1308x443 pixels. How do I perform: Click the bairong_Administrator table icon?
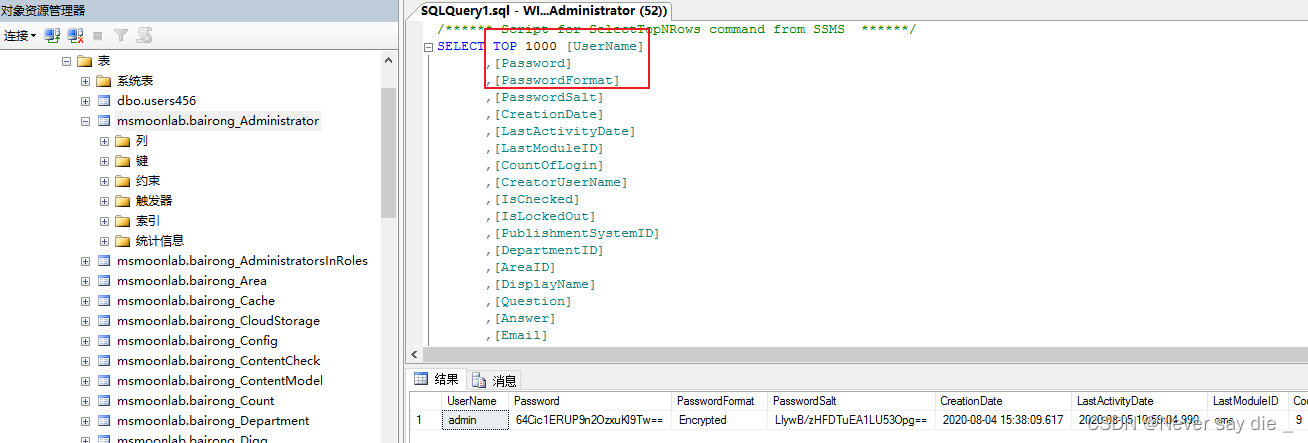(x=104, y=121)
